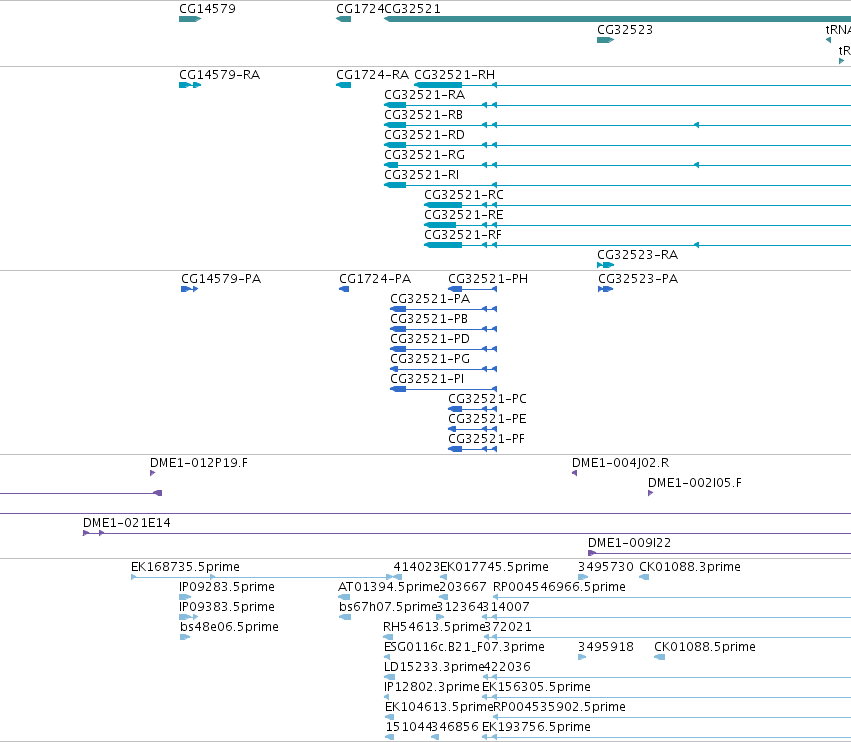Select EST EK017745.5prime
The image size is (851, 742).
[x=494, y=567]
